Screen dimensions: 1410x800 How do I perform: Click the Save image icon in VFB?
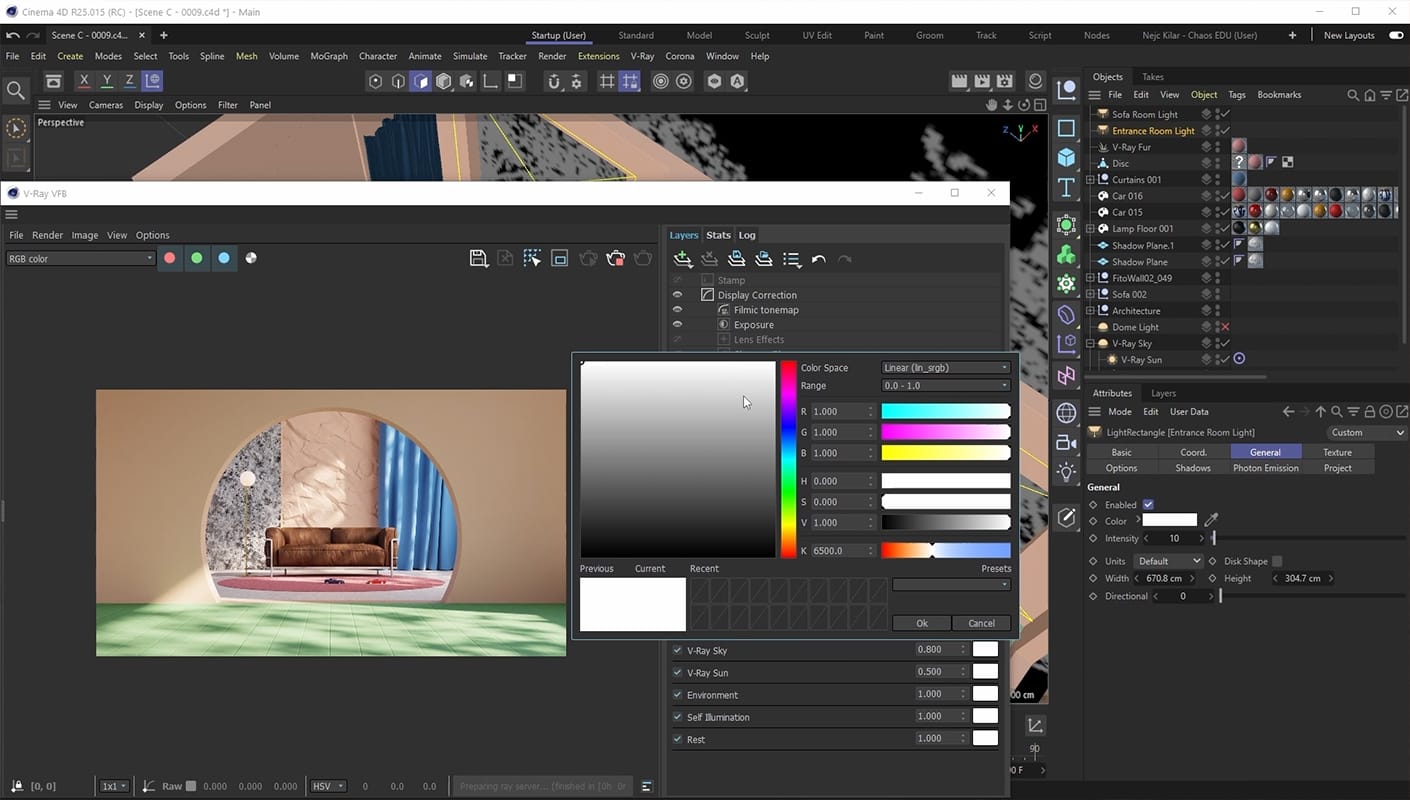point(479,258)
